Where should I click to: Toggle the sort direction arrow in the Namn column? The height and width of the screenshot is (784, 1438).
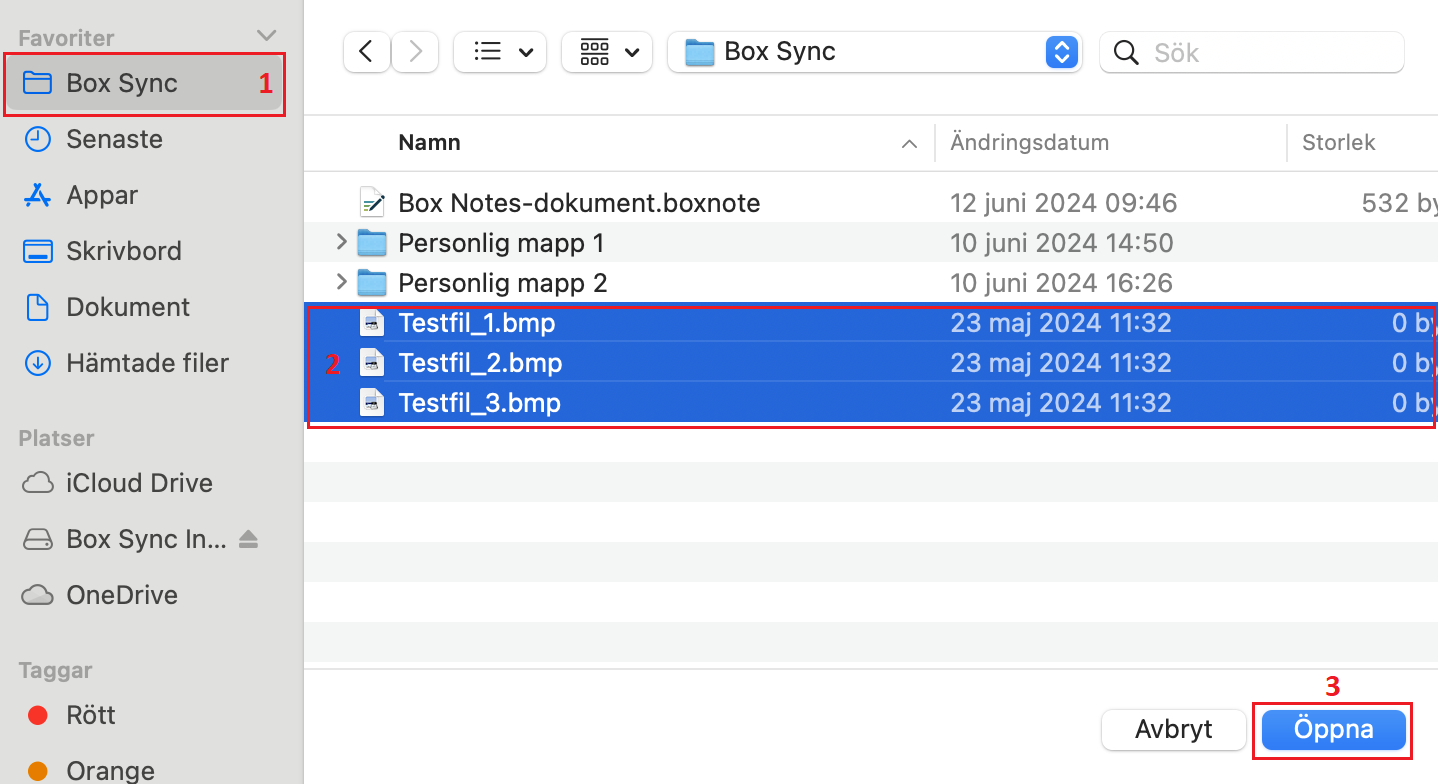909,144
